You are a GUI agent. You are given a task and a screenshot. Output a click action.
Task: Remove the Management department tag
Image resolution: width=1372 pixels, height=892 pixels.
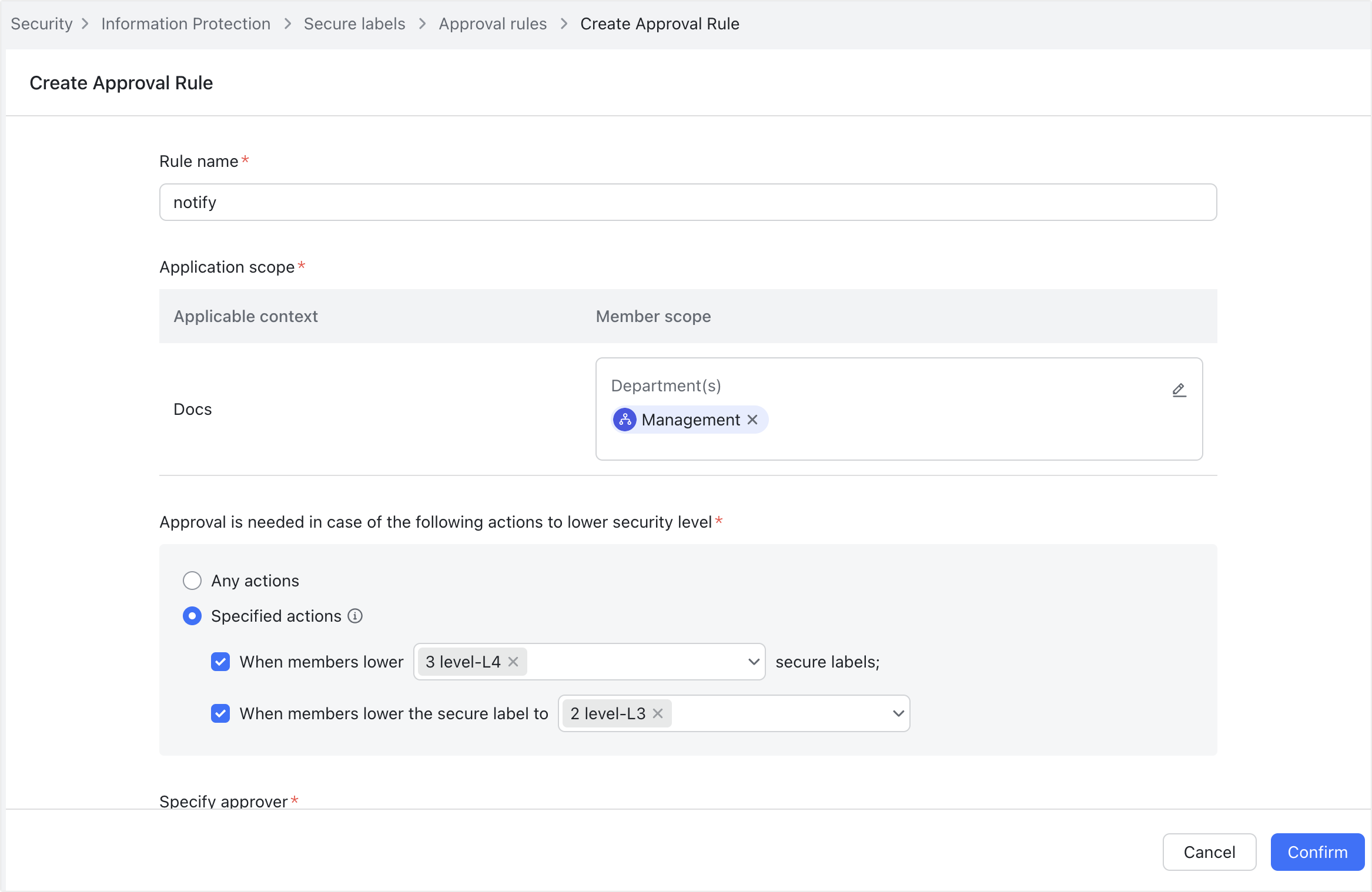[x=753, y=420]
